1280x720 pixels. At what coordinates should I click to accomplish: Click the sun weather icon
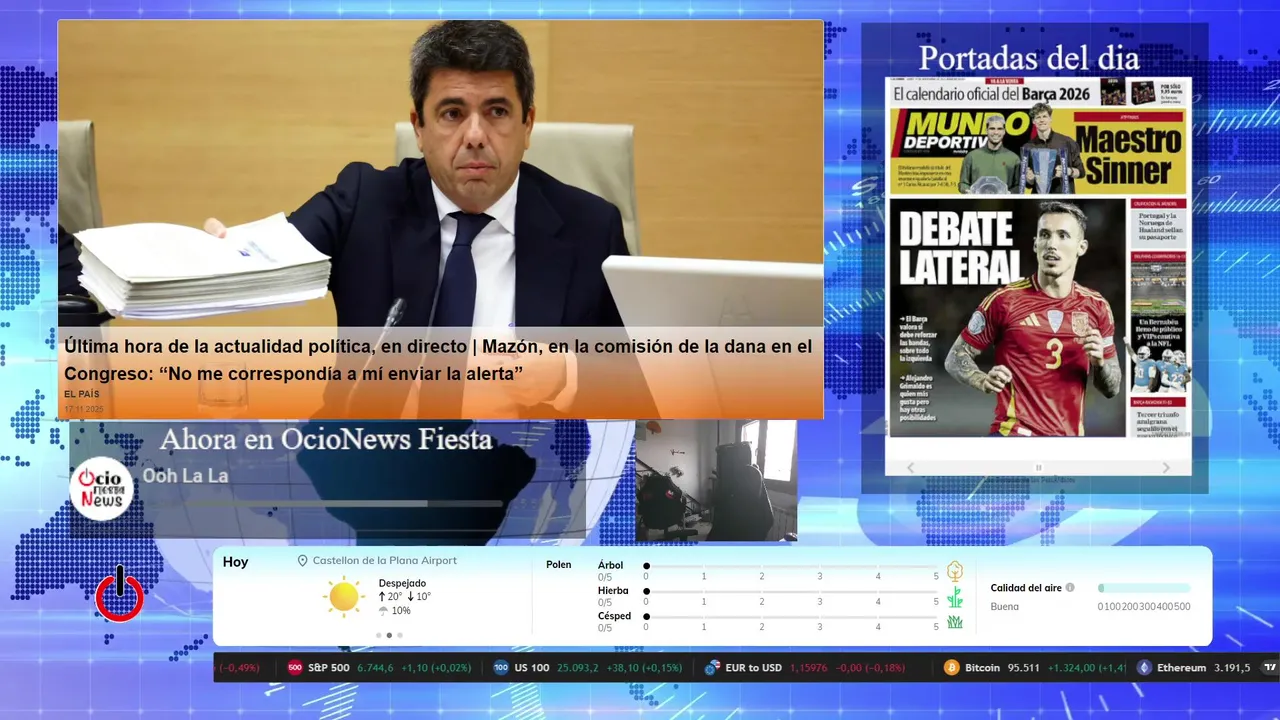point(344,597)
